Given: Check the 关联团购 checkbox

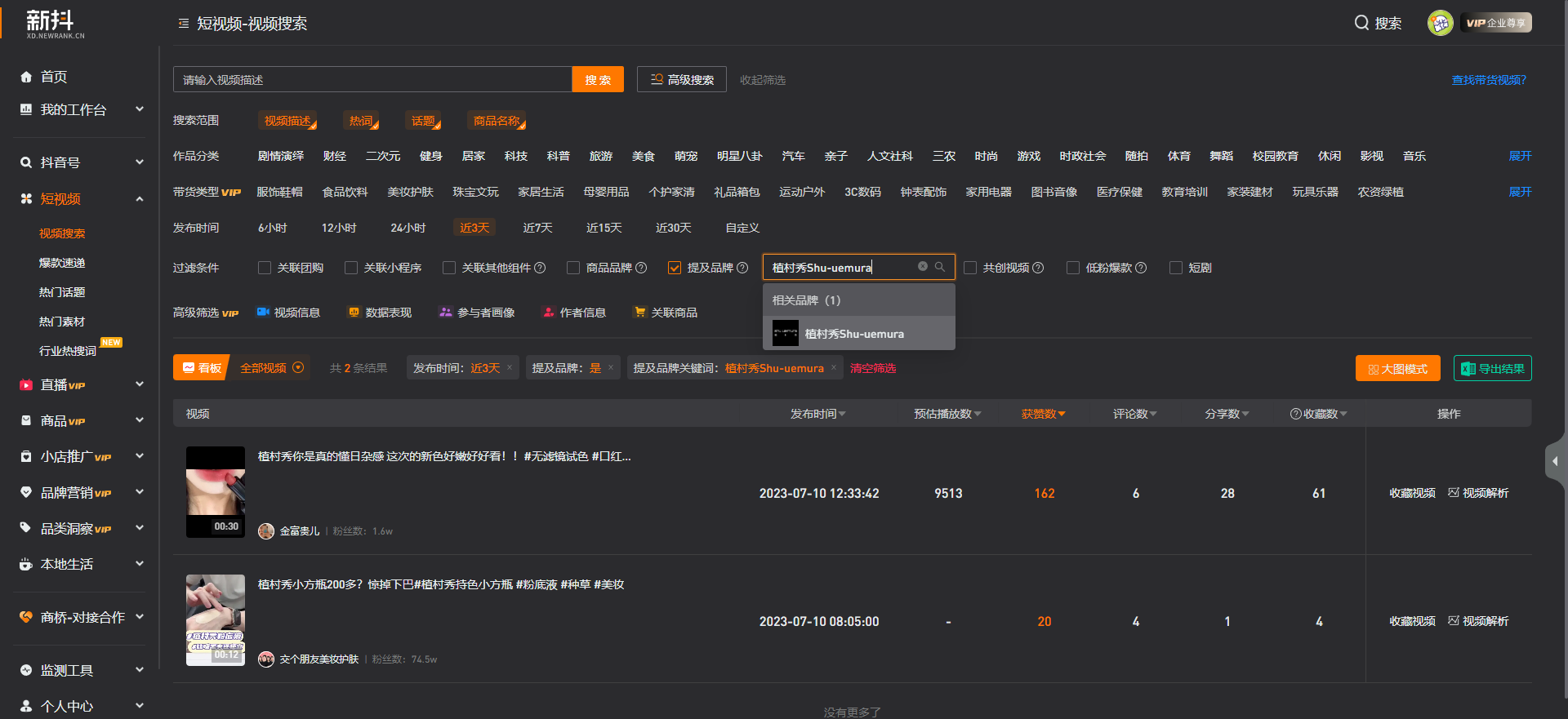Looking at the screenshot, I should pos(265,268).
